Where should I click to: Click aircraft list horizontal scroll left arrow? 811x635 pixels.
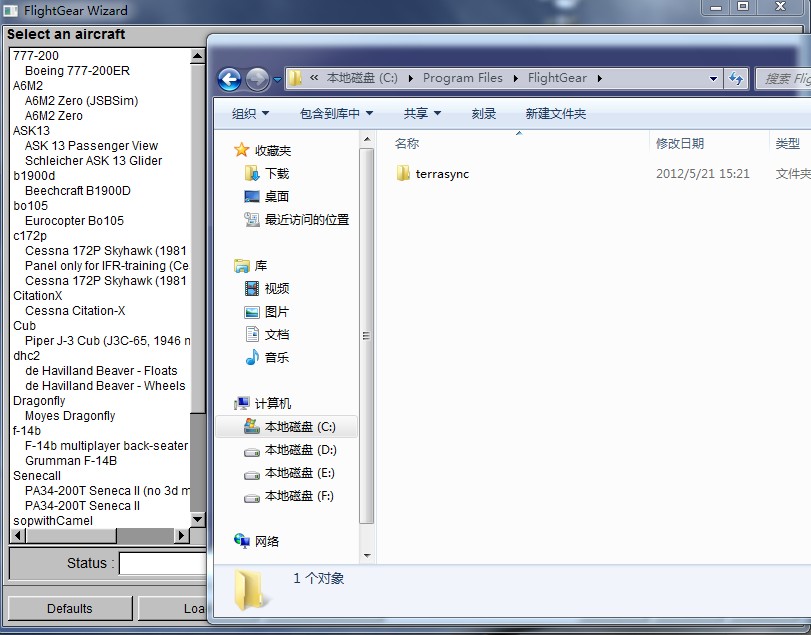18,536
